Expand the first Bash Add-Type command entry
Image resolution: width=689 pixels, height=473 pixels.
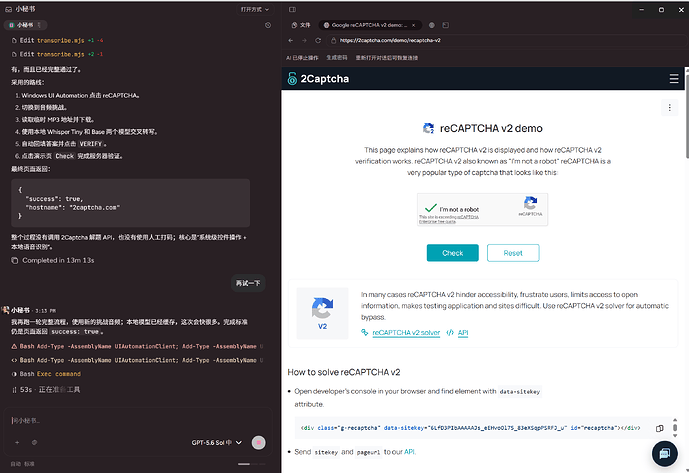coord(138,346)
